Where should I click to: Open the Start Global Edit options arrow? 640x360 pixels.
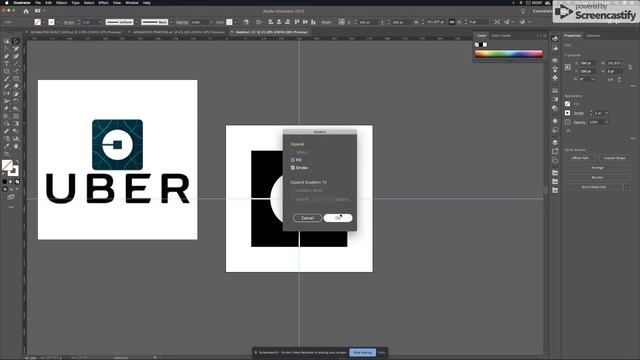coord(626,187)
